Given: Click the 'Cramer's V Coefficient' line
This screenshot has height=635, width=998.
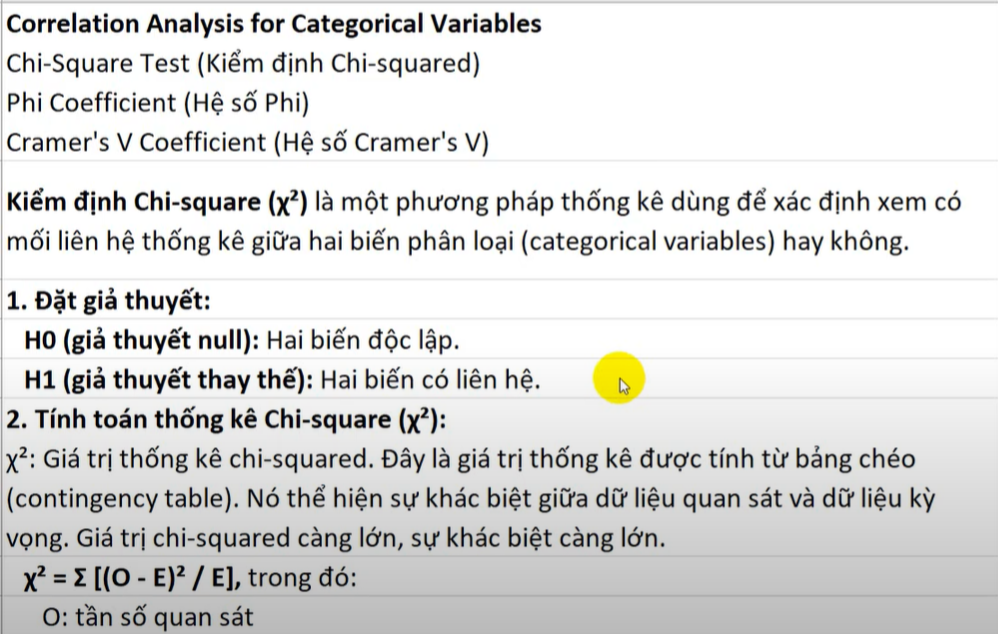Looking at the screenshot, I should coord(247,142).
